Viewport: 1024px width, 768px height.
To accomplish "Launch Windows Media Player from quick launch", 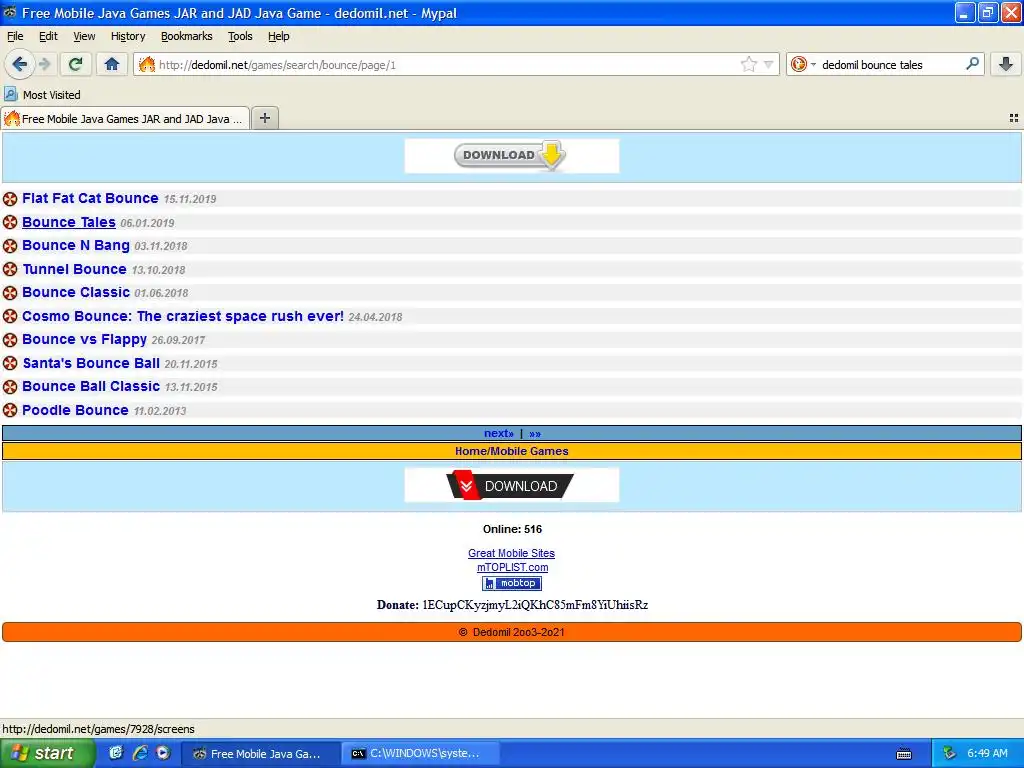I will [163, 753].
